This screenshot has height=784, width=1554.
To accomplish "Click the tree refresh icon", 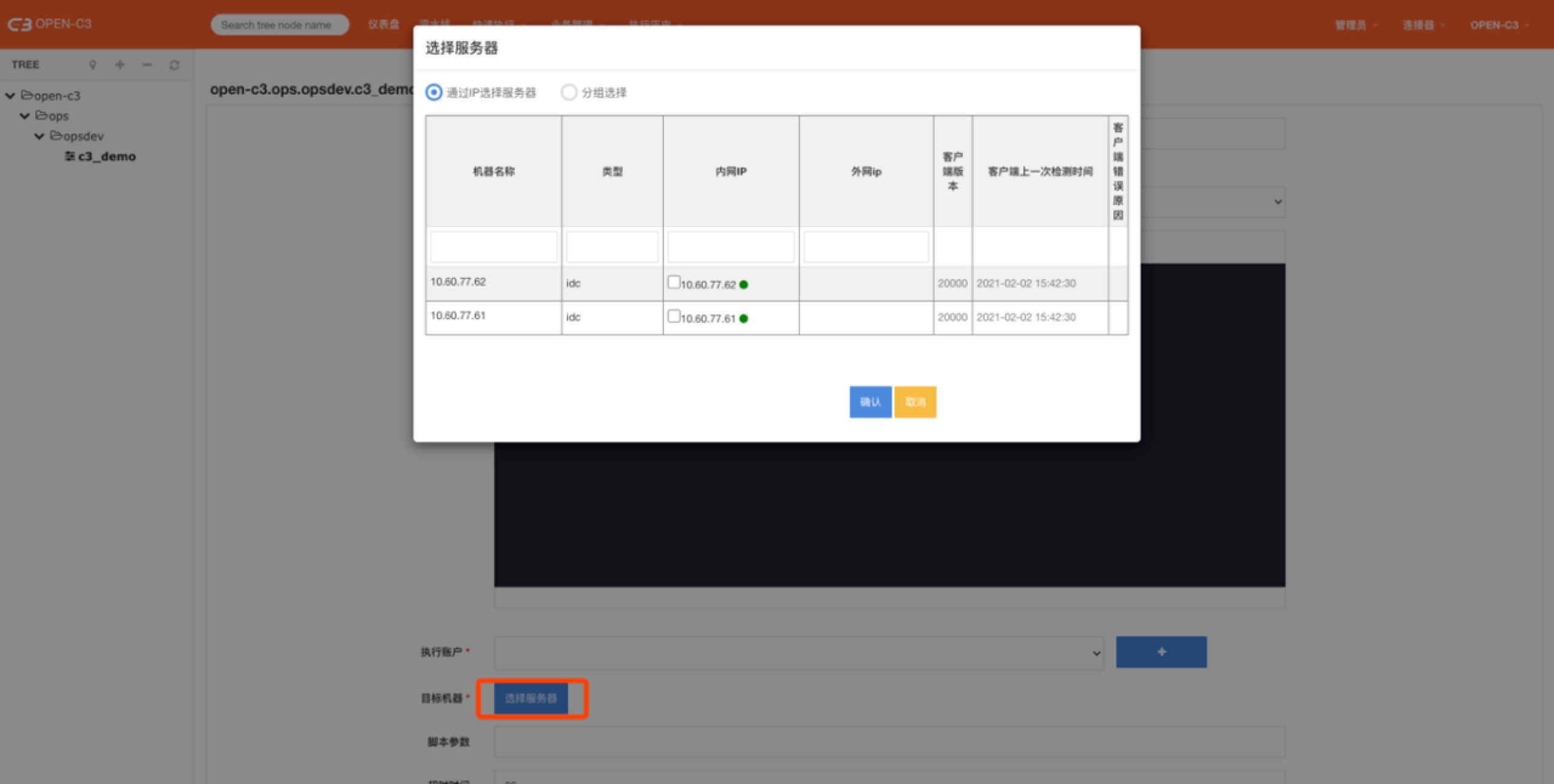I will (174, 65).
